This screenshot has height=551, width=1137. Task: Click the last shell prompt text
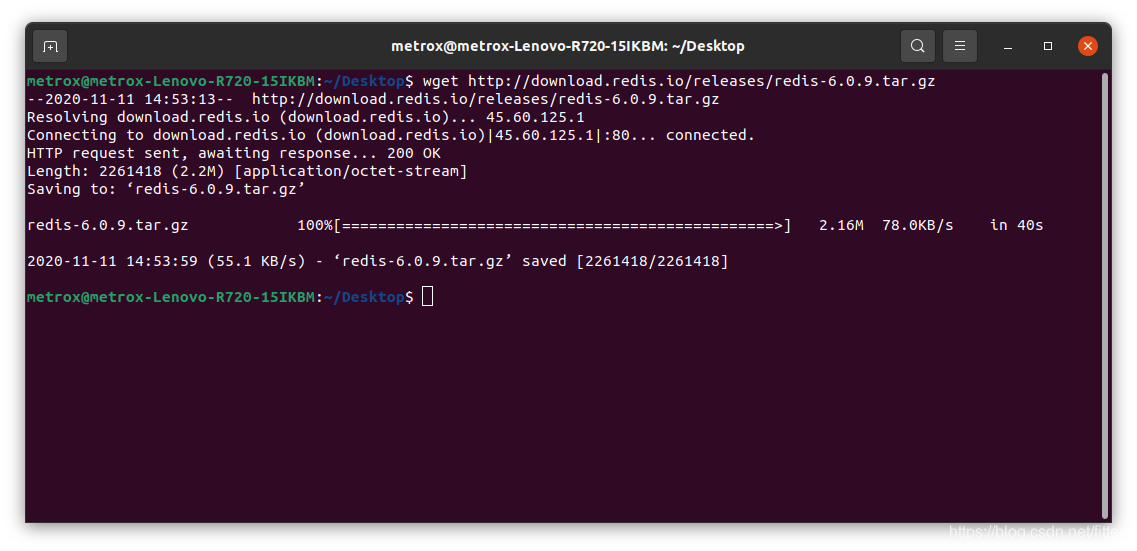220,297
